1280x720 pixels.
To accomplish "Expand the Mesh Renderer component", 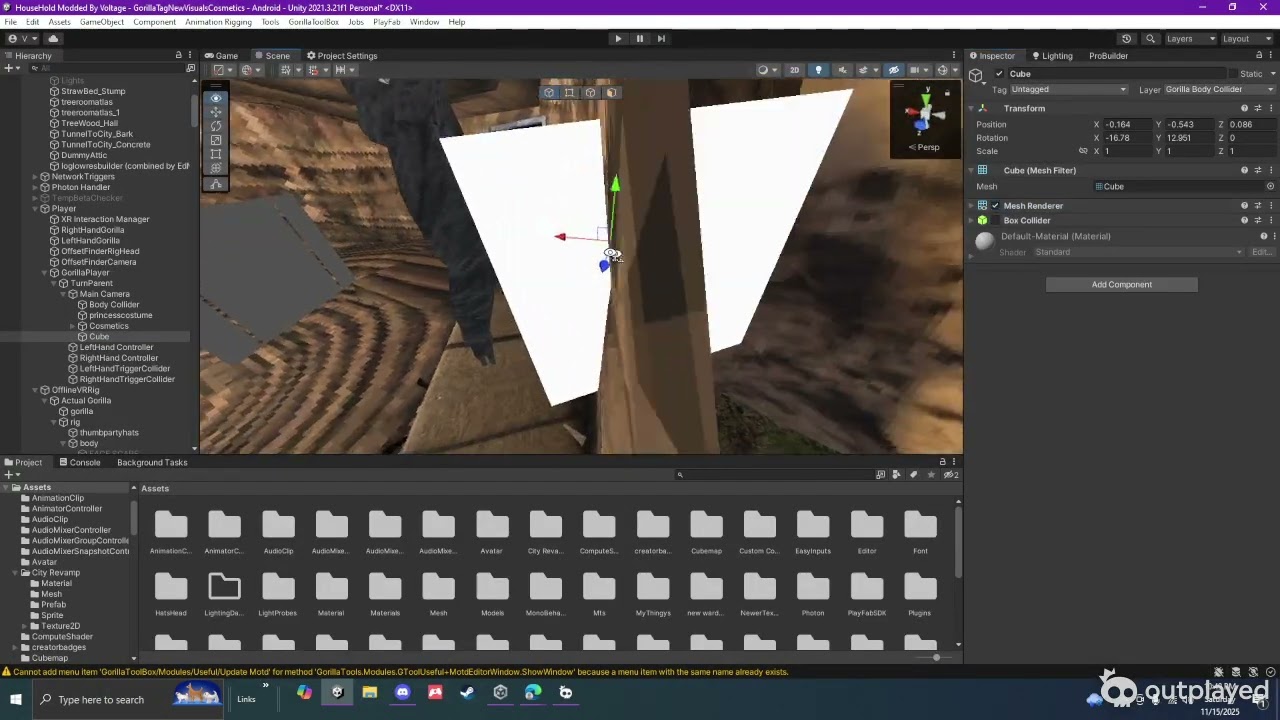I will point(971,206).
